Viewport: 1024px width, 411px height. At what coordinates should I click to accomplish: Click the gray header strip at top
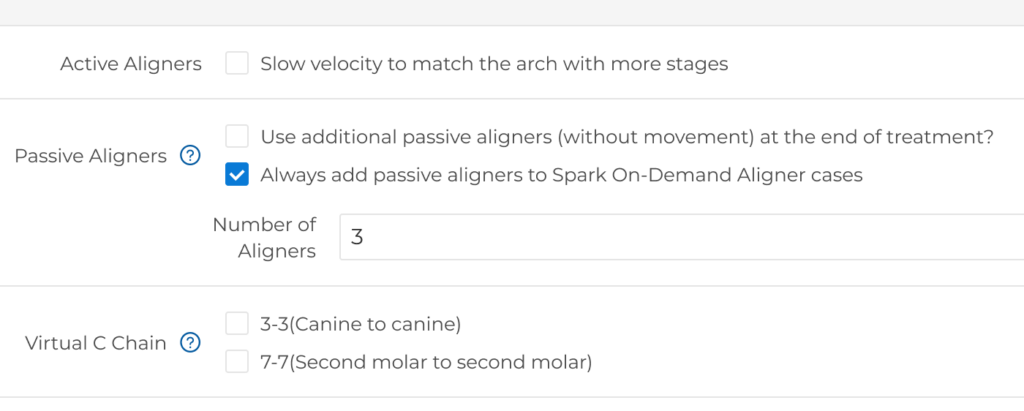click(x=512, y=12)
